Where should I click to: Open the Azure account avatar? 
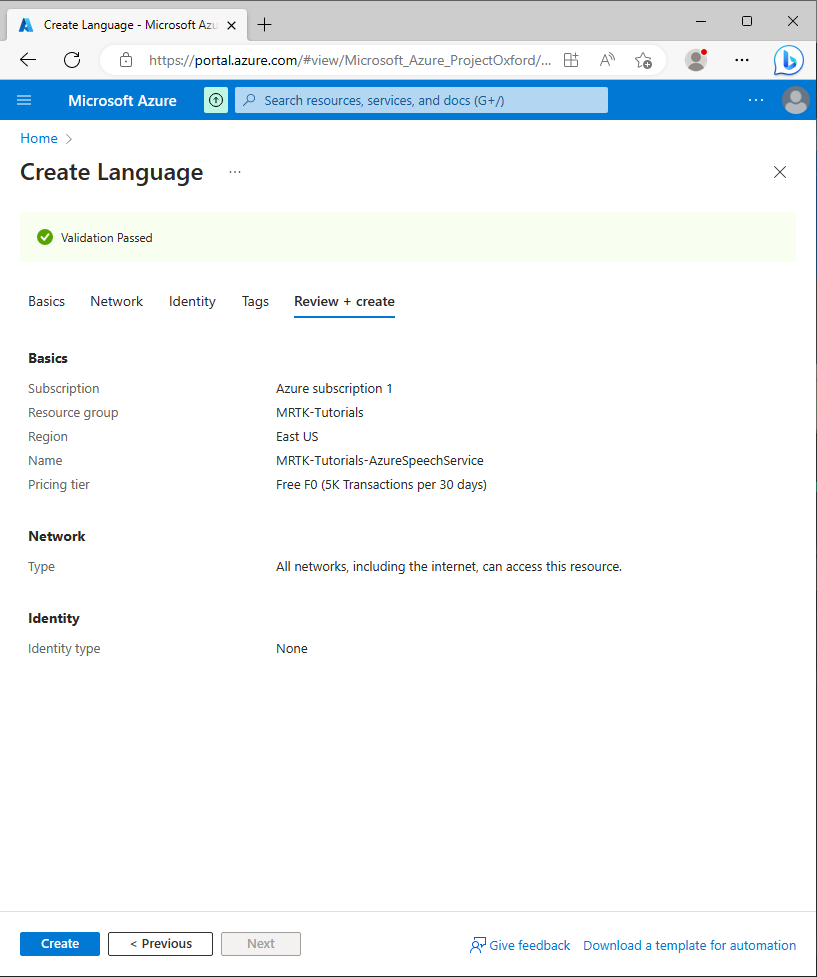tap(796, 100)
